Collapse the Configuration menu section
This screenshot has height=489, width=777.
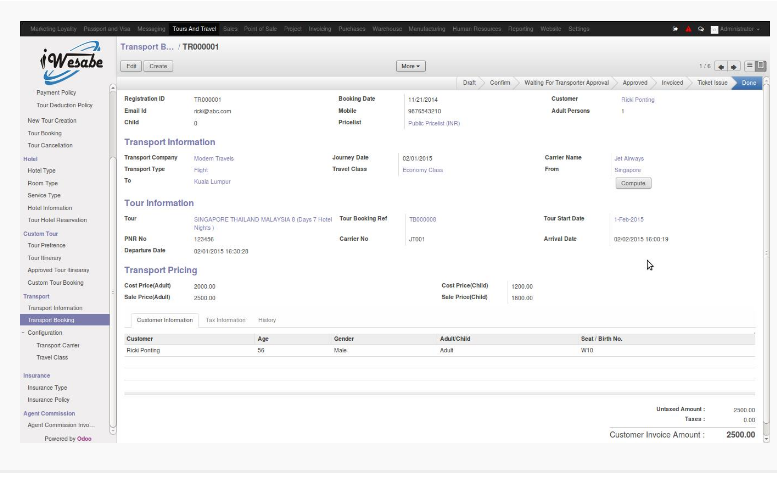[44, 332]
